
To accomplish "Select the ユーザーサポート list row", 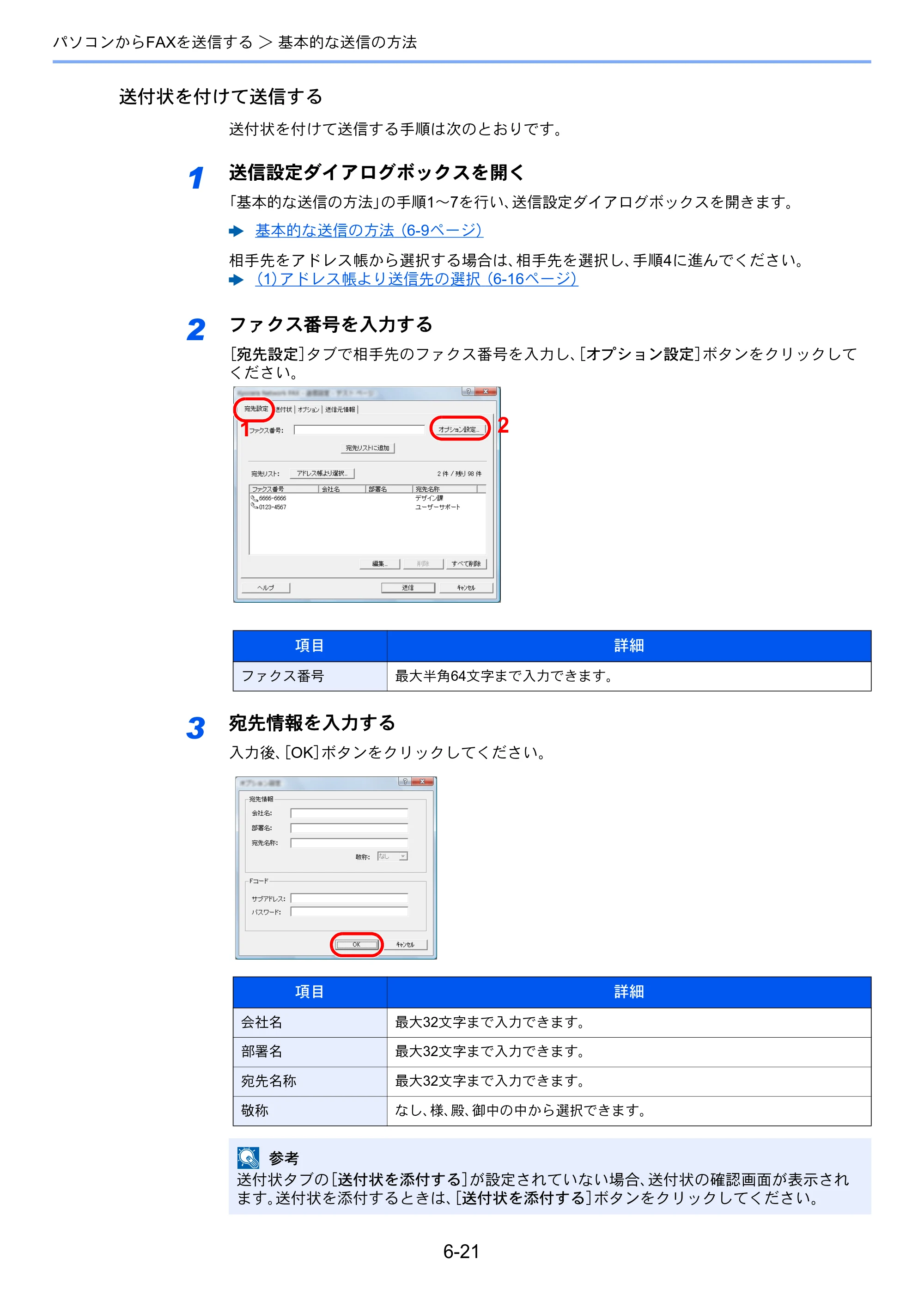I will pos(368,507).
